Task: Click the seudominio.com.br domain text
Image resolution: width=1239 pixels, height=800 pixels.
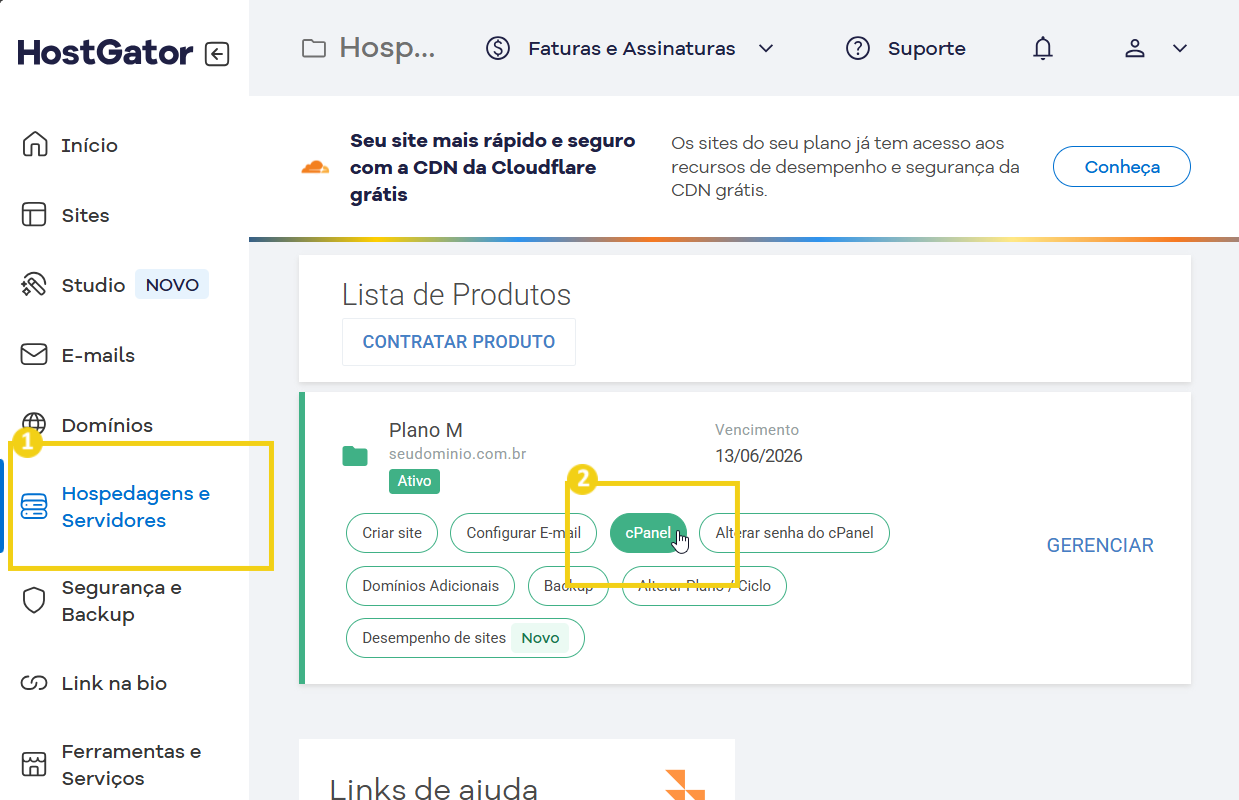Action: tap(458, 454)
